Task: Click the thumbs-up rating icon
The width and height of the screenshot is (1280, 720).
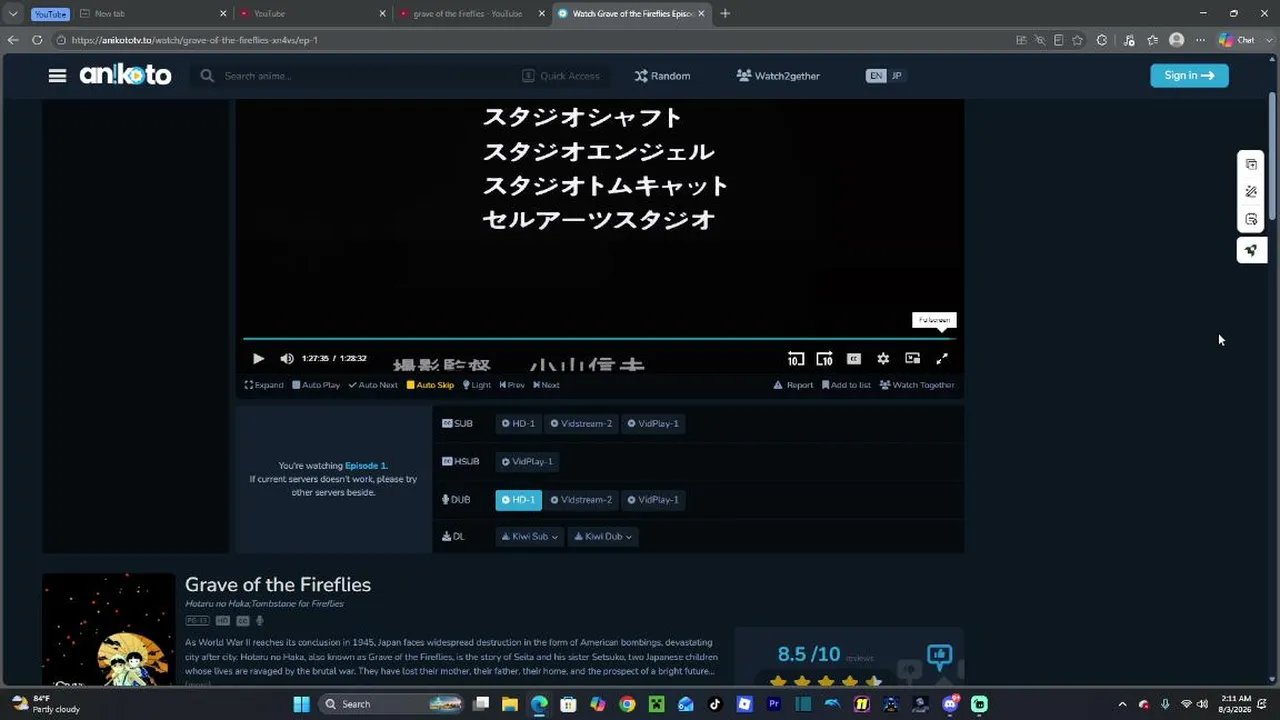Action: tap(939, 656)
